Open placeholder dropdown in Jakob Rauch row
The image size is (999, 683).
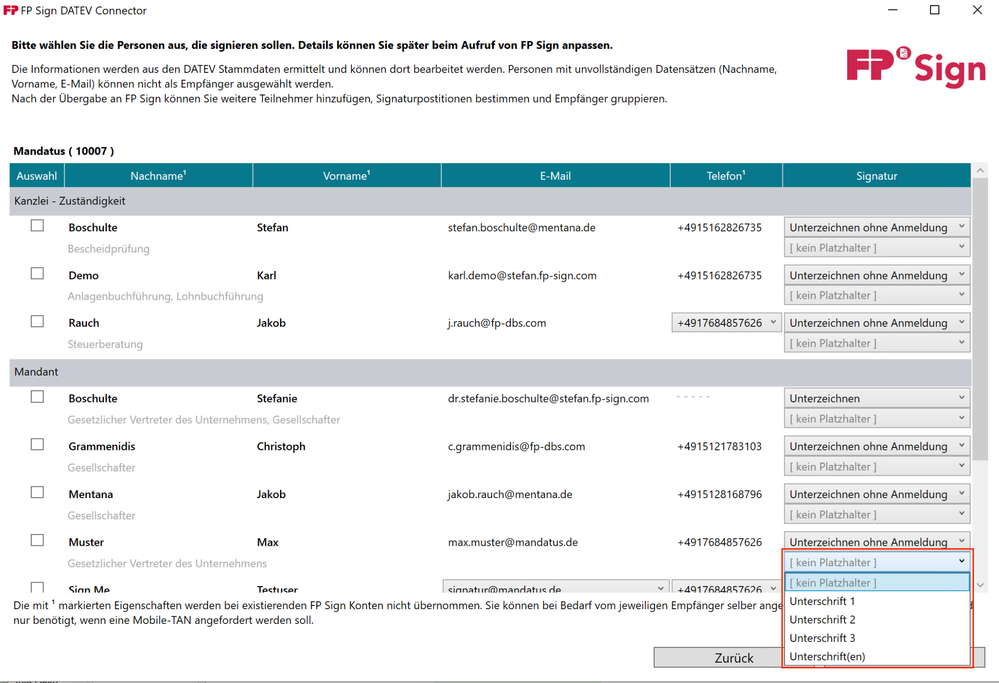(877, 343)
